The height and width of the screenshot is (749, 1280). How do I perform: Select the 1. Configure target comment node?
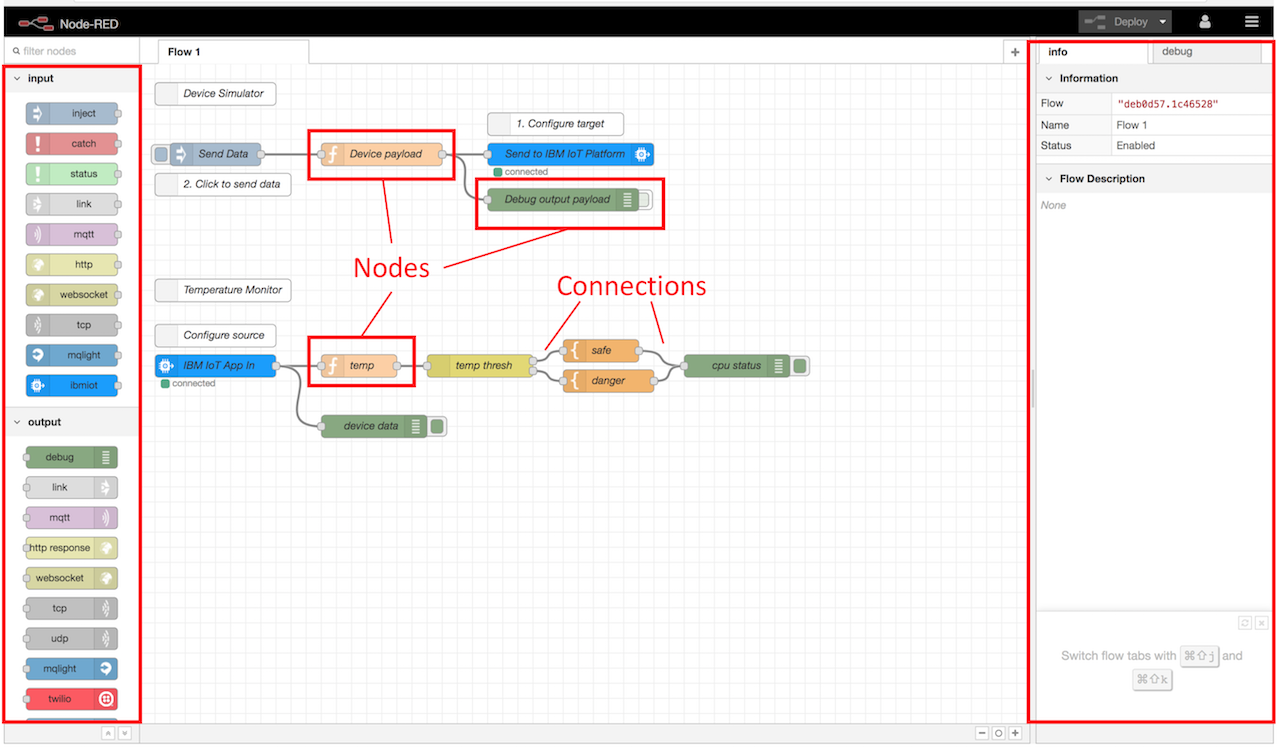(555, 124)
